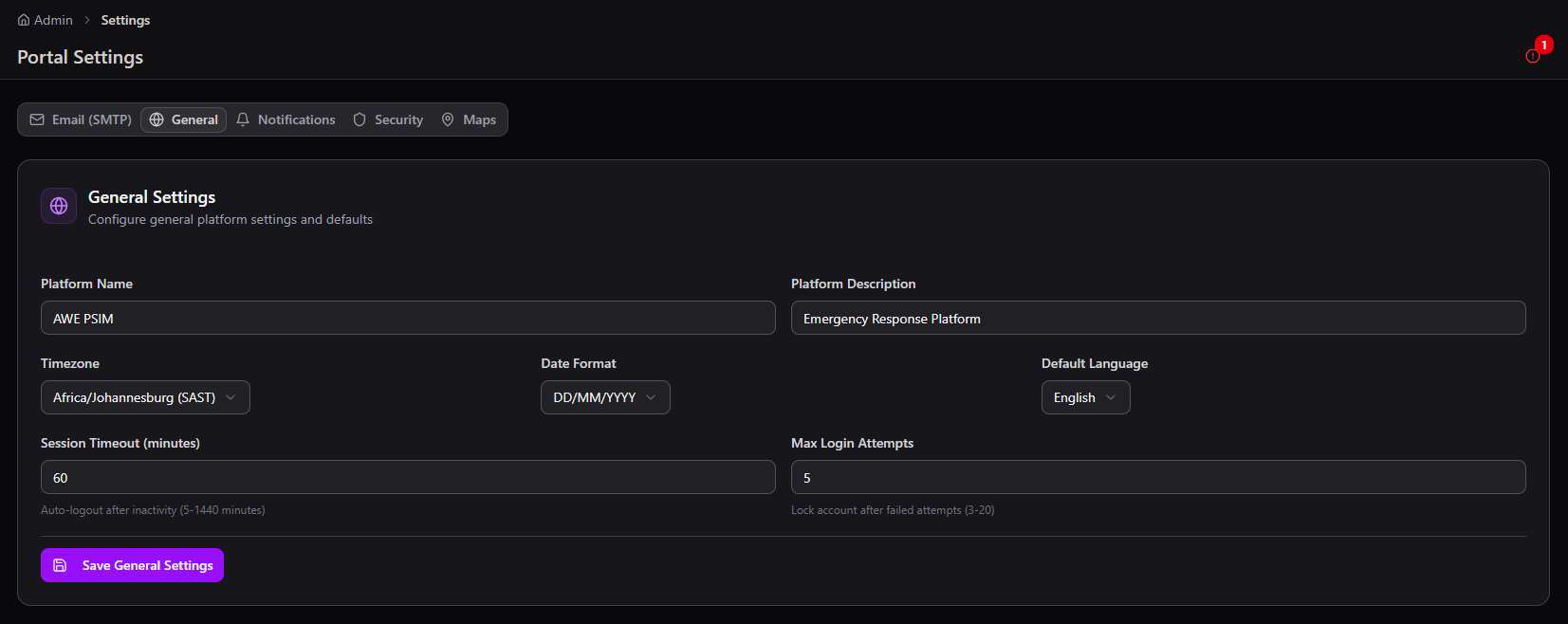Go to the Maps tab
1568x624 pixels.
tap(469, 119)
